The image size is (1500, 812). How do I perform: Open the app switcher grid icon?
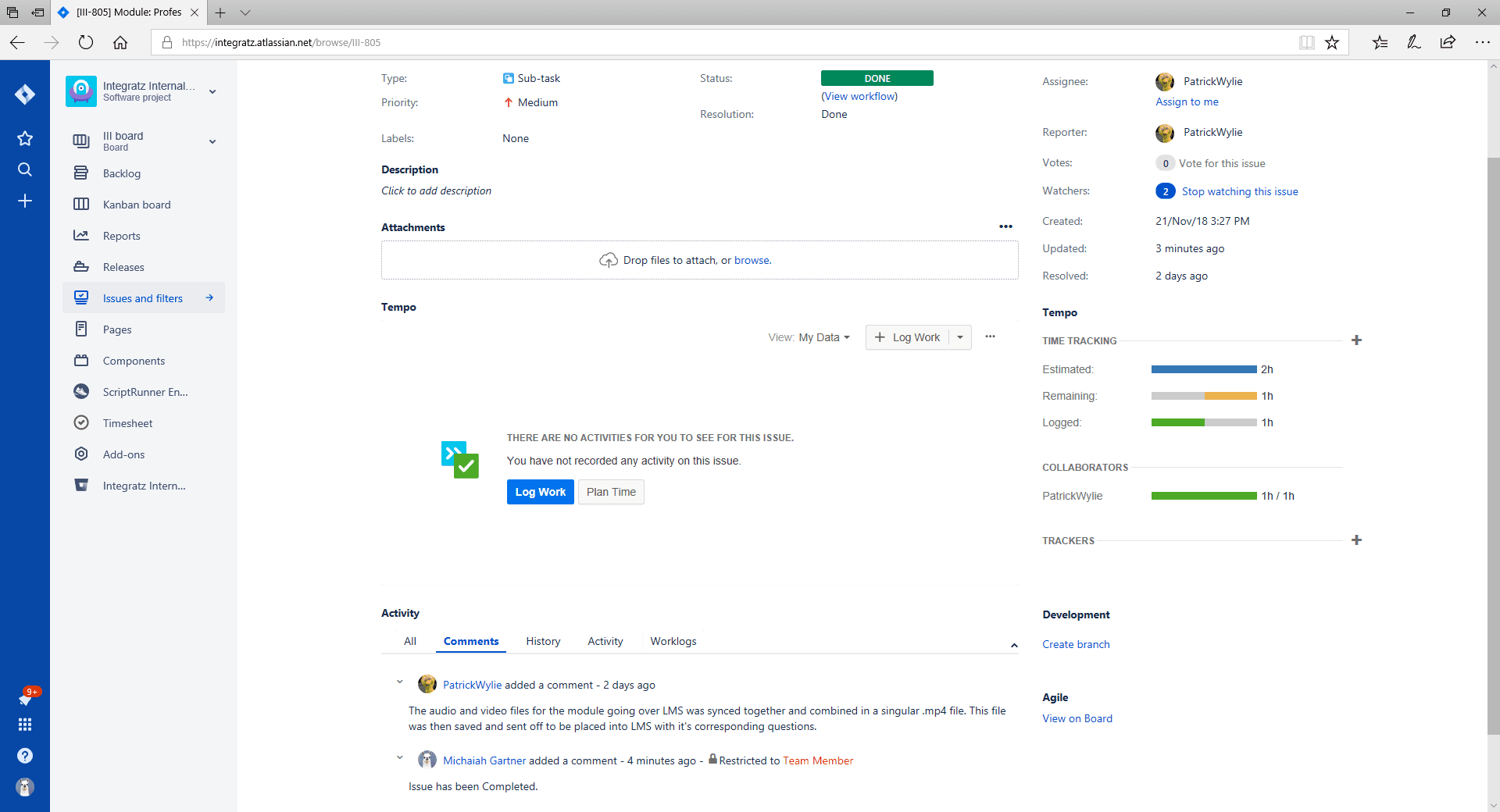click(x=25, y=725)
